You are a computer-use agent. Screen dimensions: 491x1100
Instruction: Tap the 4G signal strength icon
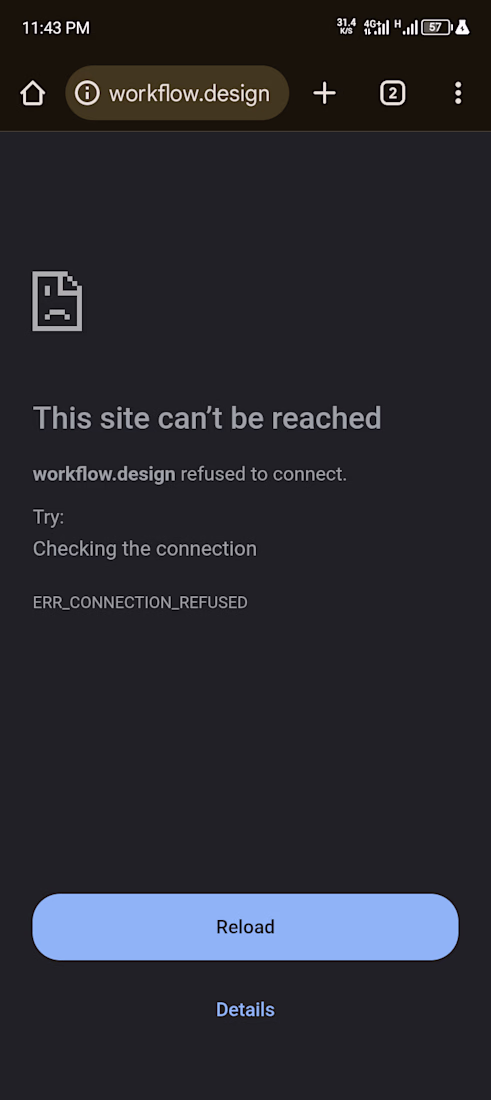click(x=376, y=27)
